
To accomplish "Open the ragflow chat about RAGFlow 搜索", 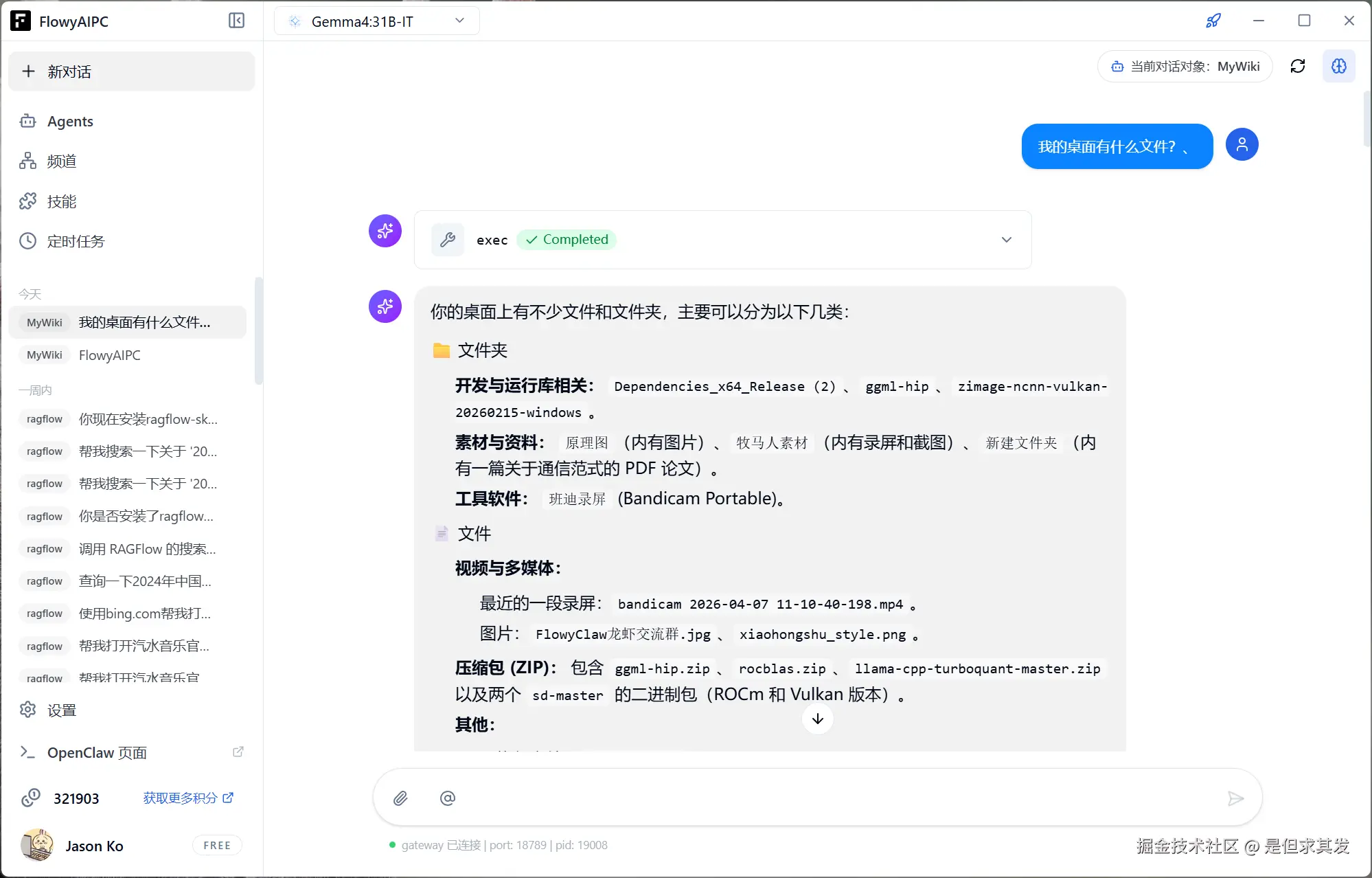I will pyautogui.click(x=146, y=548).
